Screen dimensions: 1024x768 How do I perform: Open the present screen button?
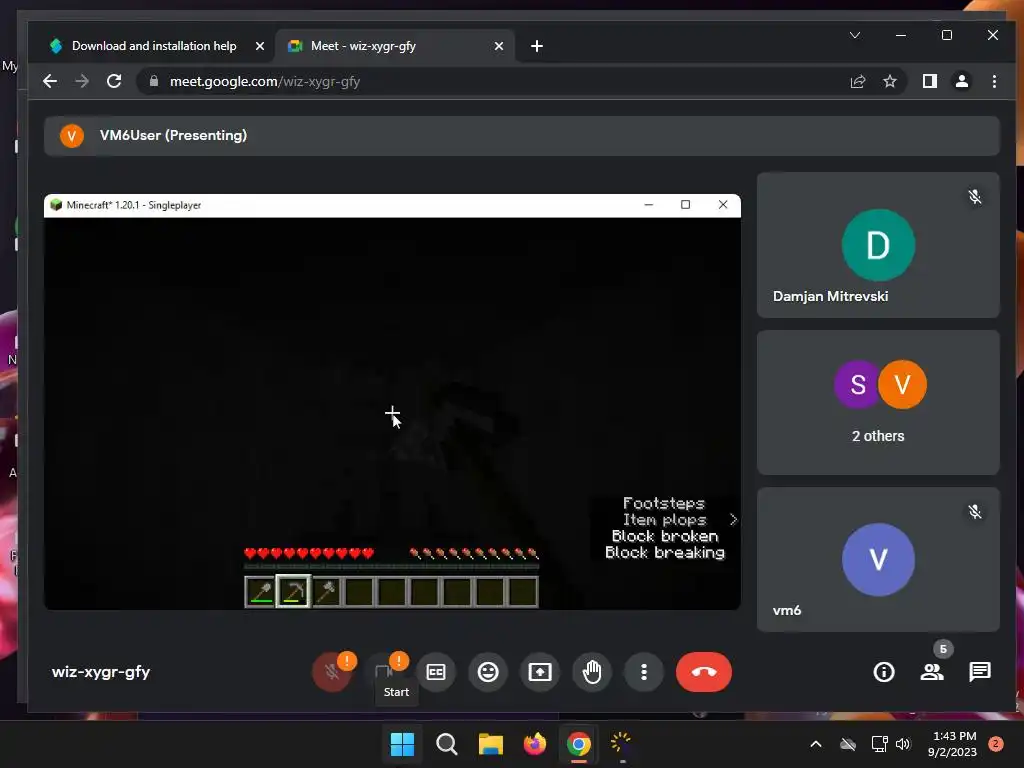point(540,672)
